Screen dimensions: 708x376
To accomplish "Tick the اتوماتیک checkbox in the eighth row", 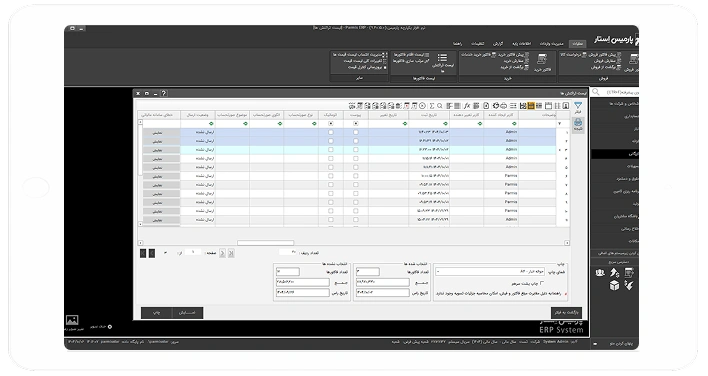I will click(x=331, y=194).
